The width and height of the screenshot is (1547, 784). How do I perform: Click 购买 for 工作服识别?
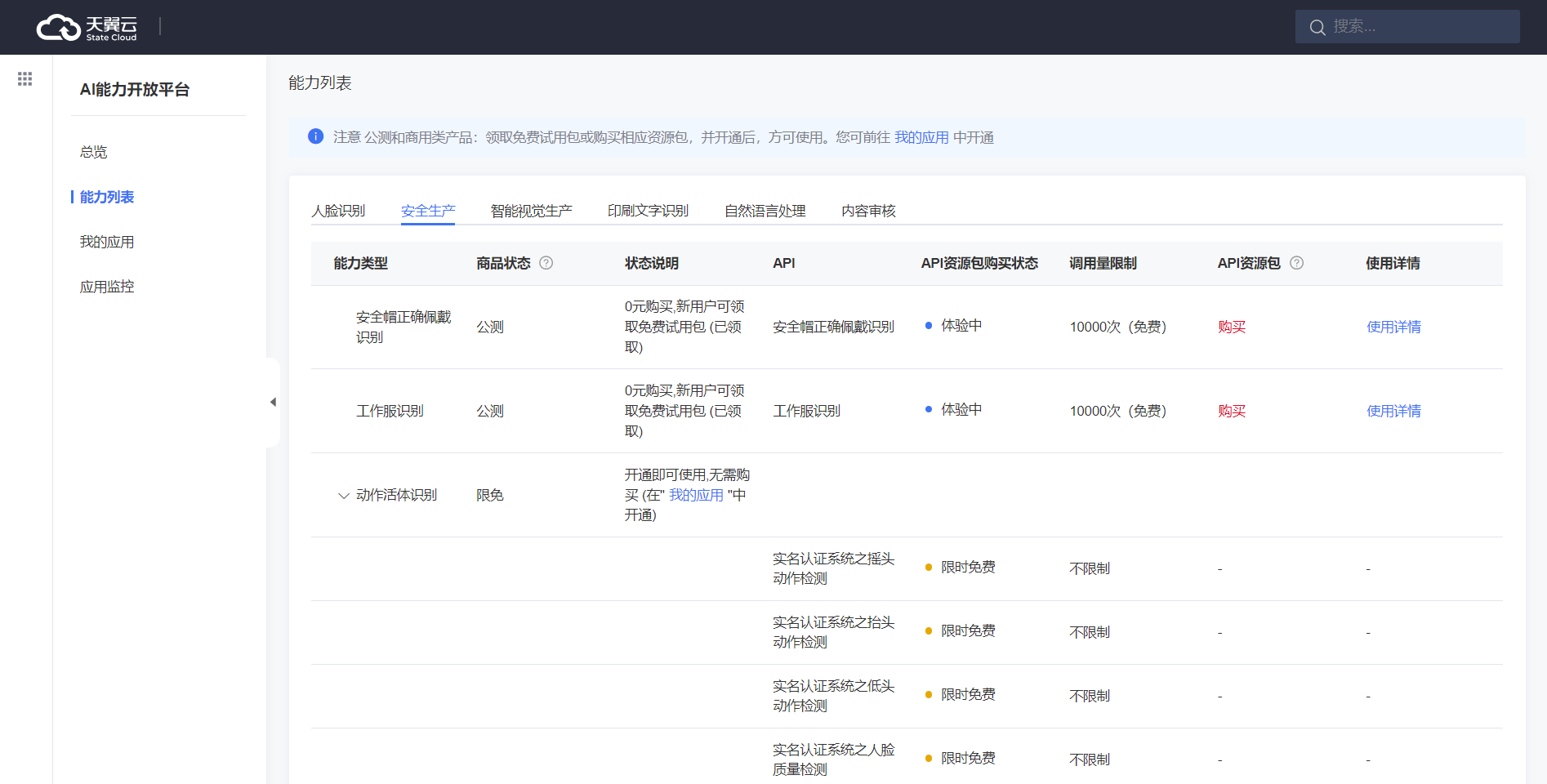[x=1232, y=411]
